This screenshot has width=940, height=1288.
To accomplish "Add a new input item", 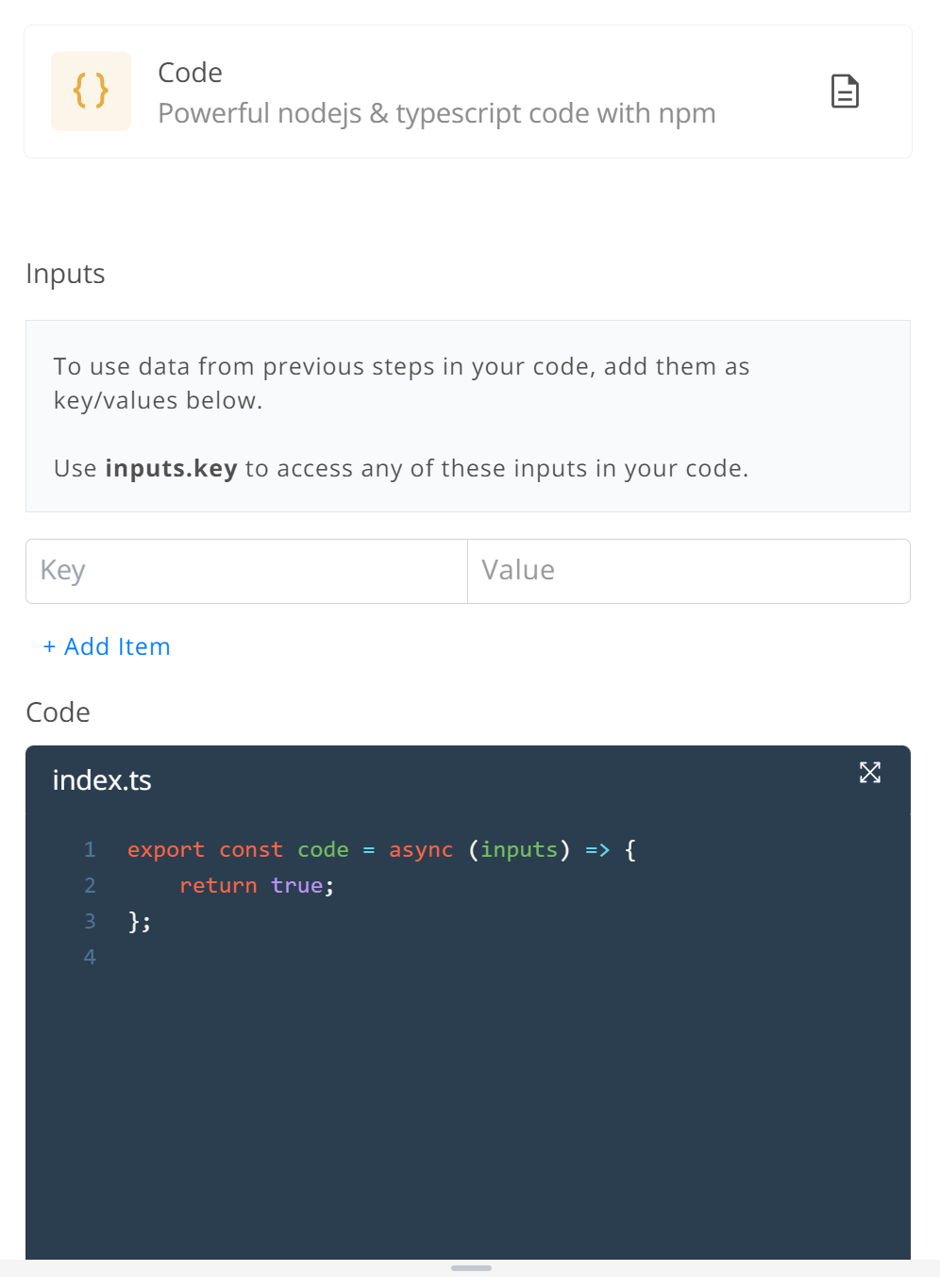I will [107, 646].
